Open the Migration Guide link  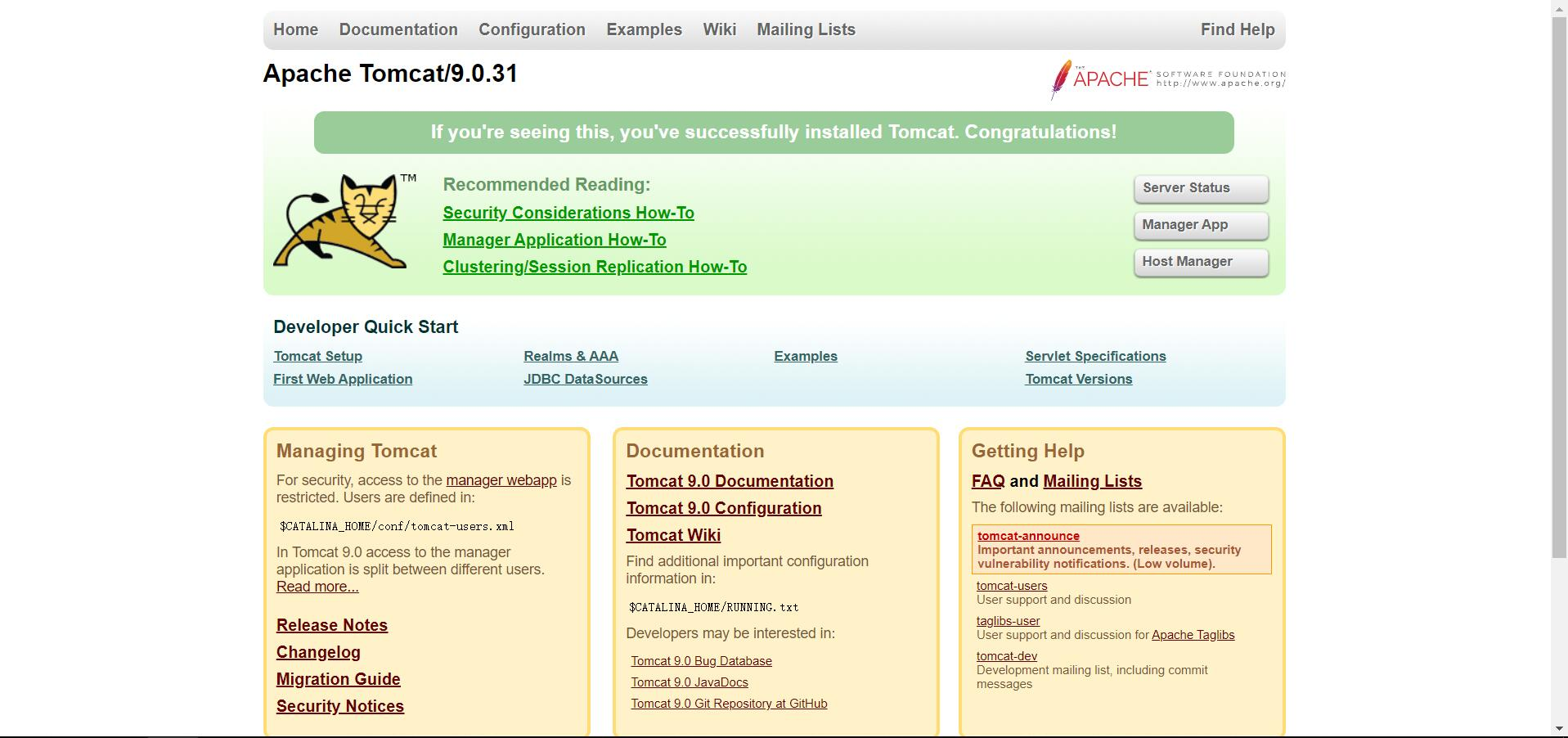pos(339,679)
